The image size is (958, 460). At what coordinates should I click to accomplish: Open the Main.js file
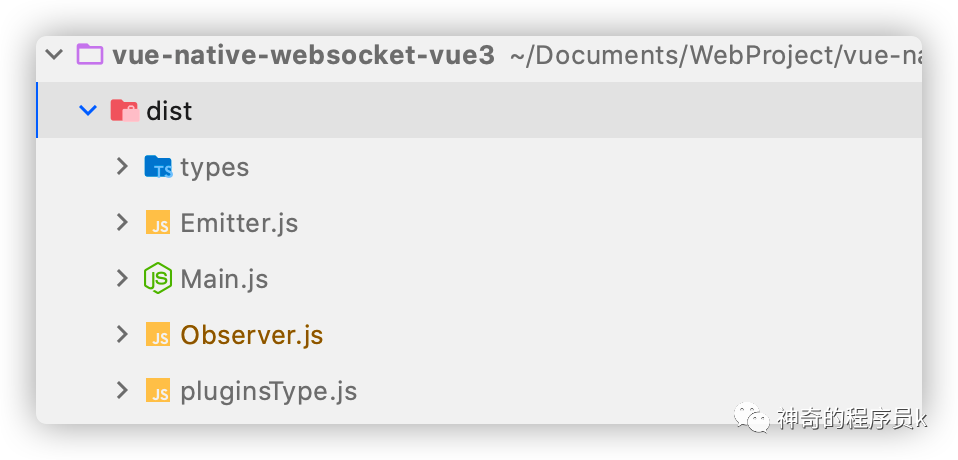click(x=224, y=279)
